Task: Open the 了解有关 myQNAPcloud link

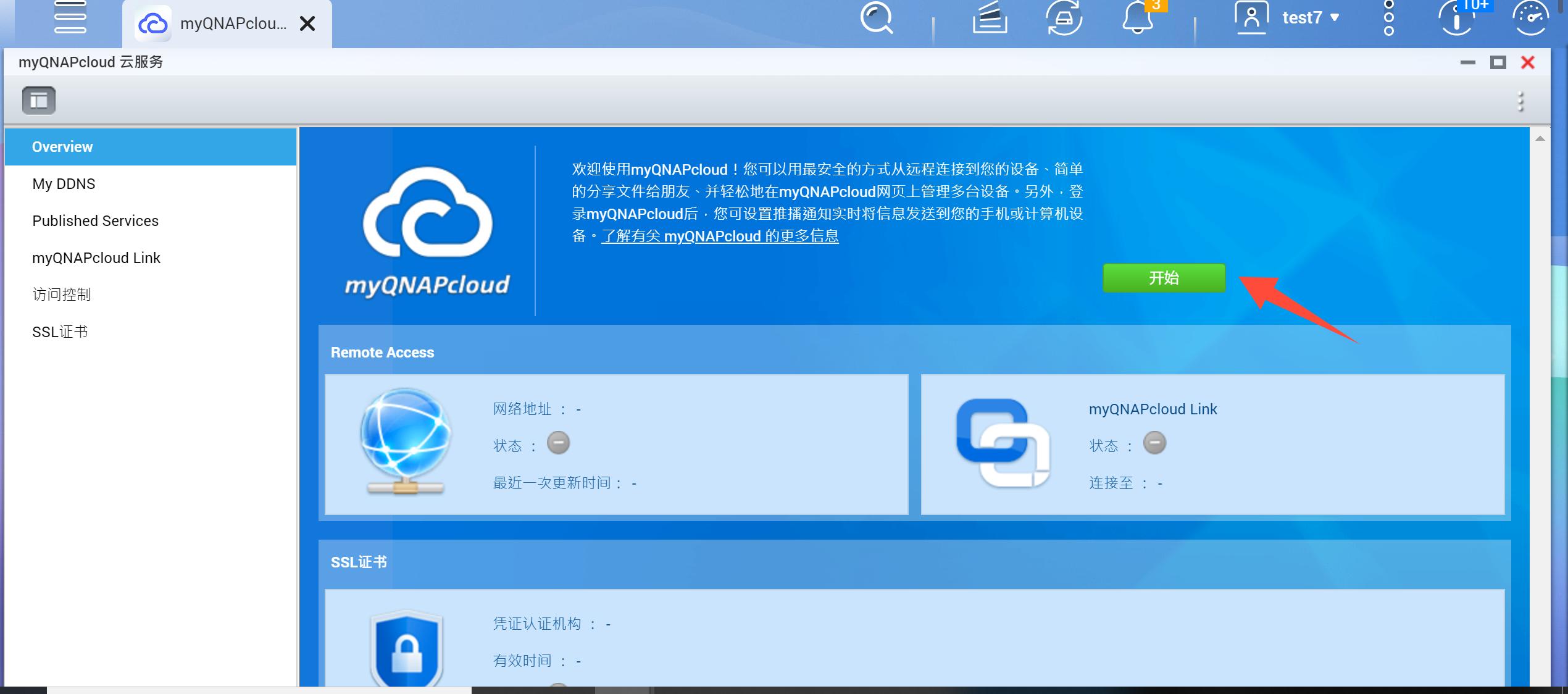Action: (x=720, y=236)
